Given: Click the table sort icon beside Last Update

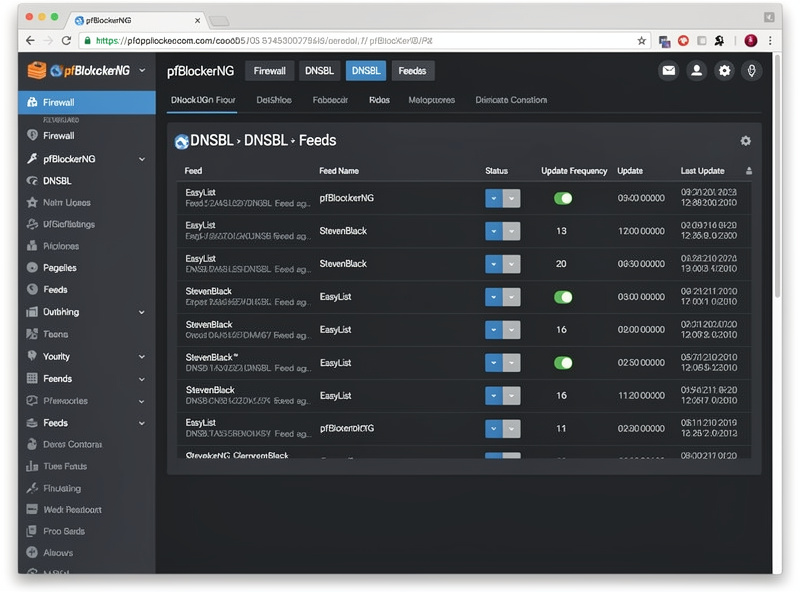Looking at the screenshot, I should [748, 171].
